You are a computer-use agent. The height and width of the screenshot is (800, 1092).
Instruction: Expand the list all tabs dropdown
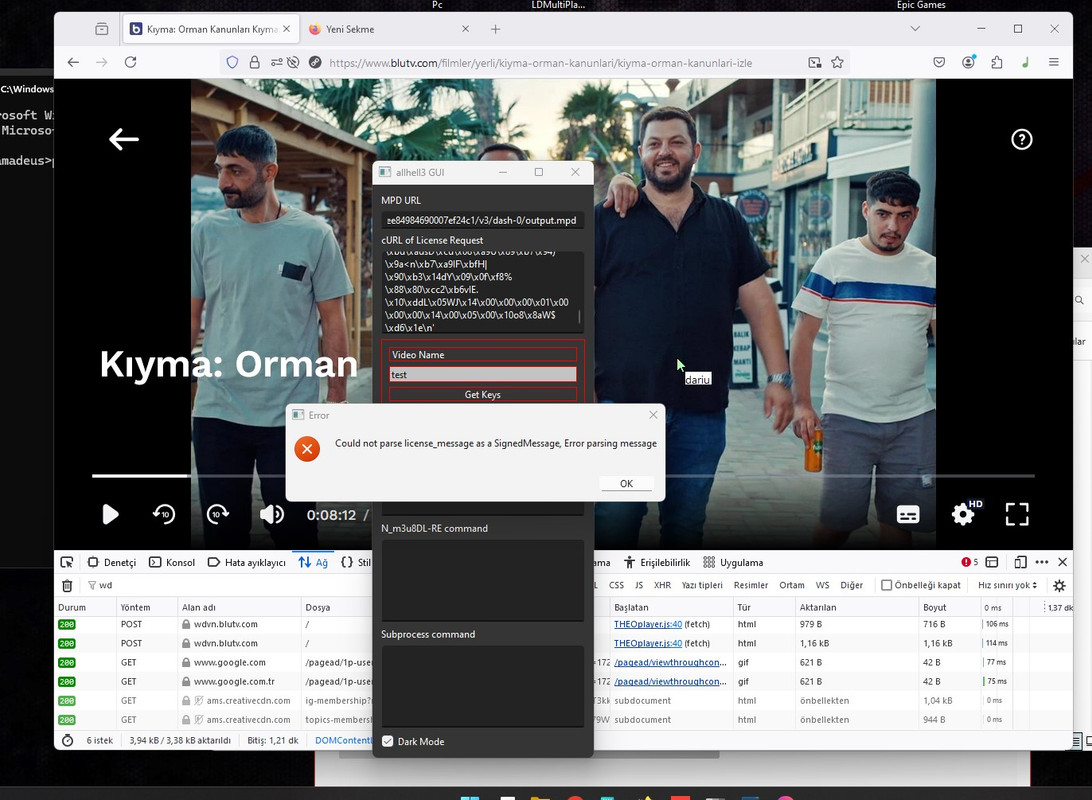915,29
